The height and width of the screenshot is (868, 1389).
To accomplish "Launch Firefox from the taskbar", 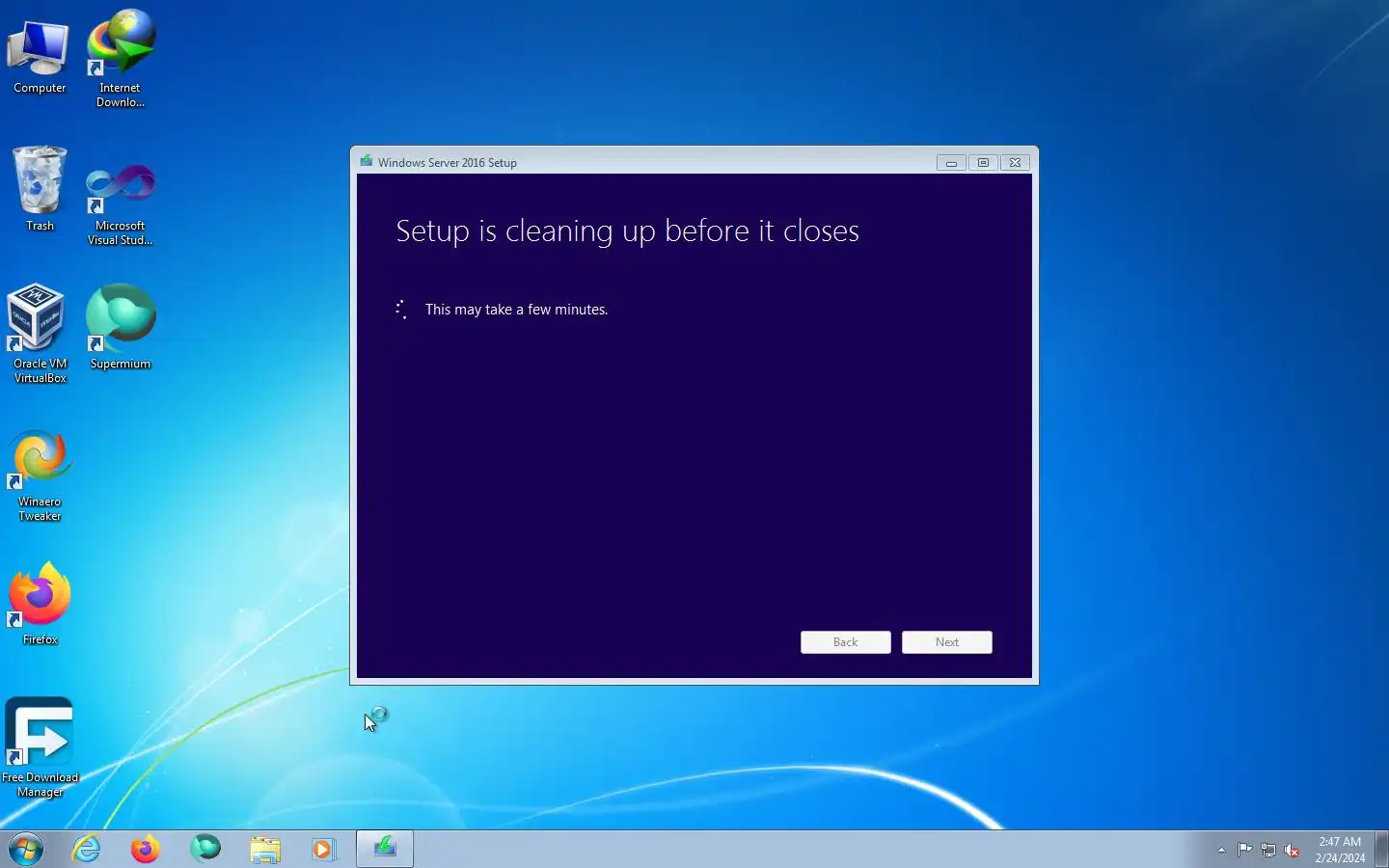I will tap(146, 849).
